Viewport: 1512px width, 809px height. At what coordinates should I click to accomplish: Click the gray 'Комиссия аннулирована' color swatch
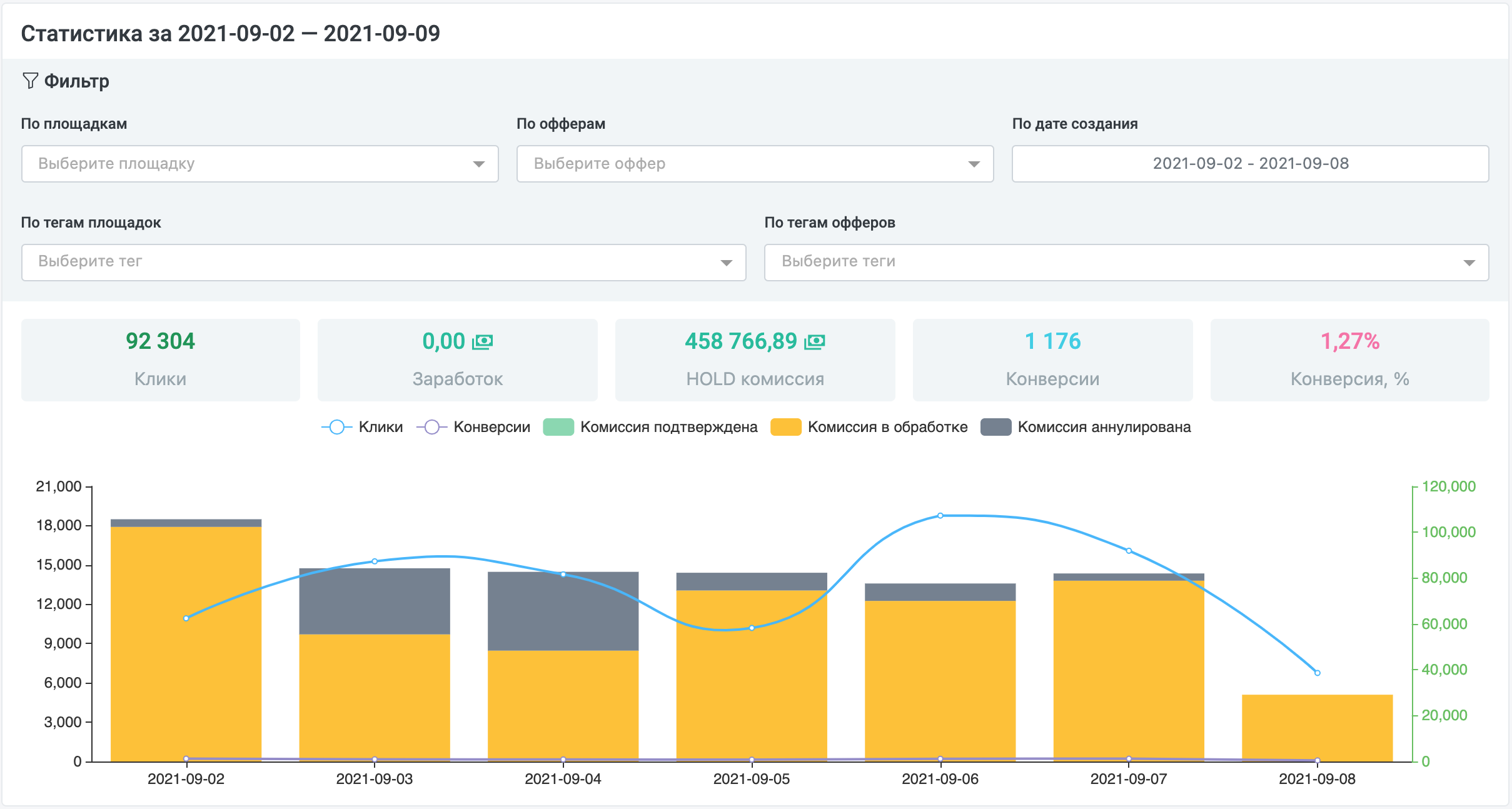tap(995, 427)
